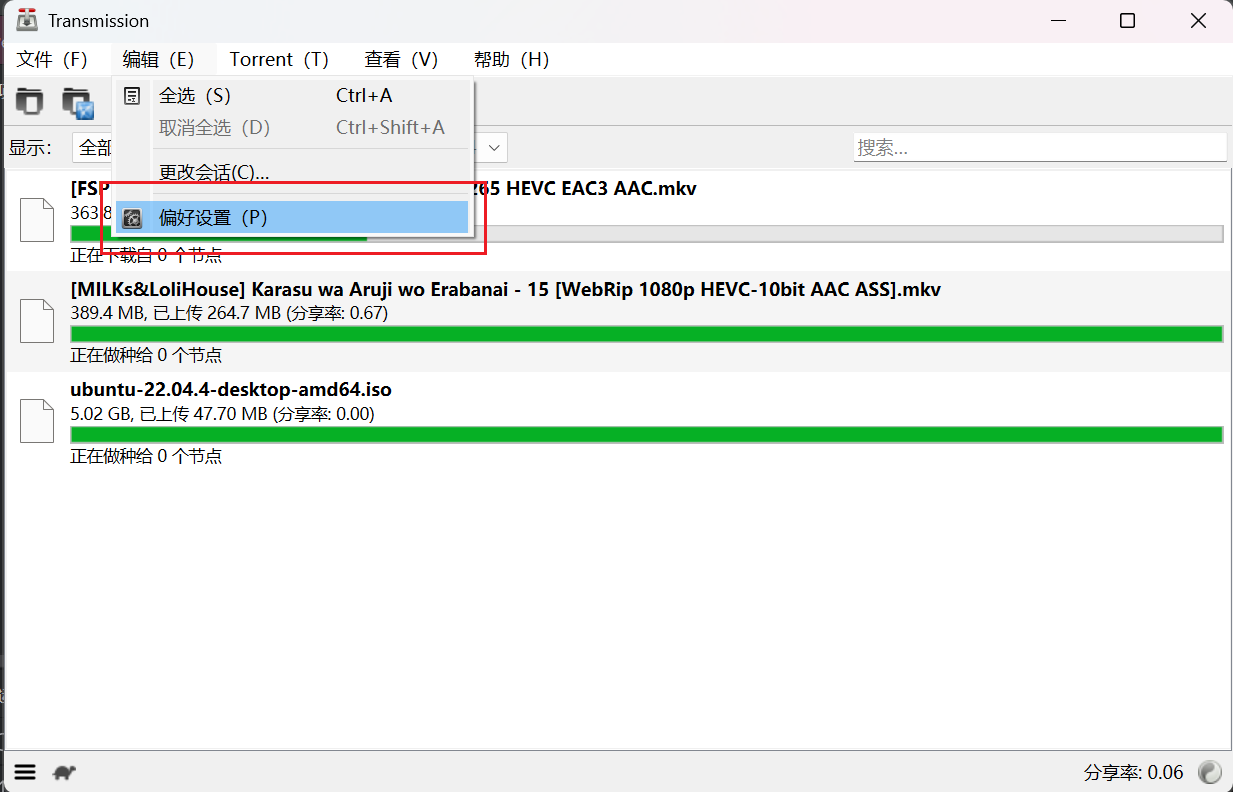Click the statistics mode icon beside share ratio
The height and width of the screenshot is (792, 1233).
click(x=1210, y=772)
